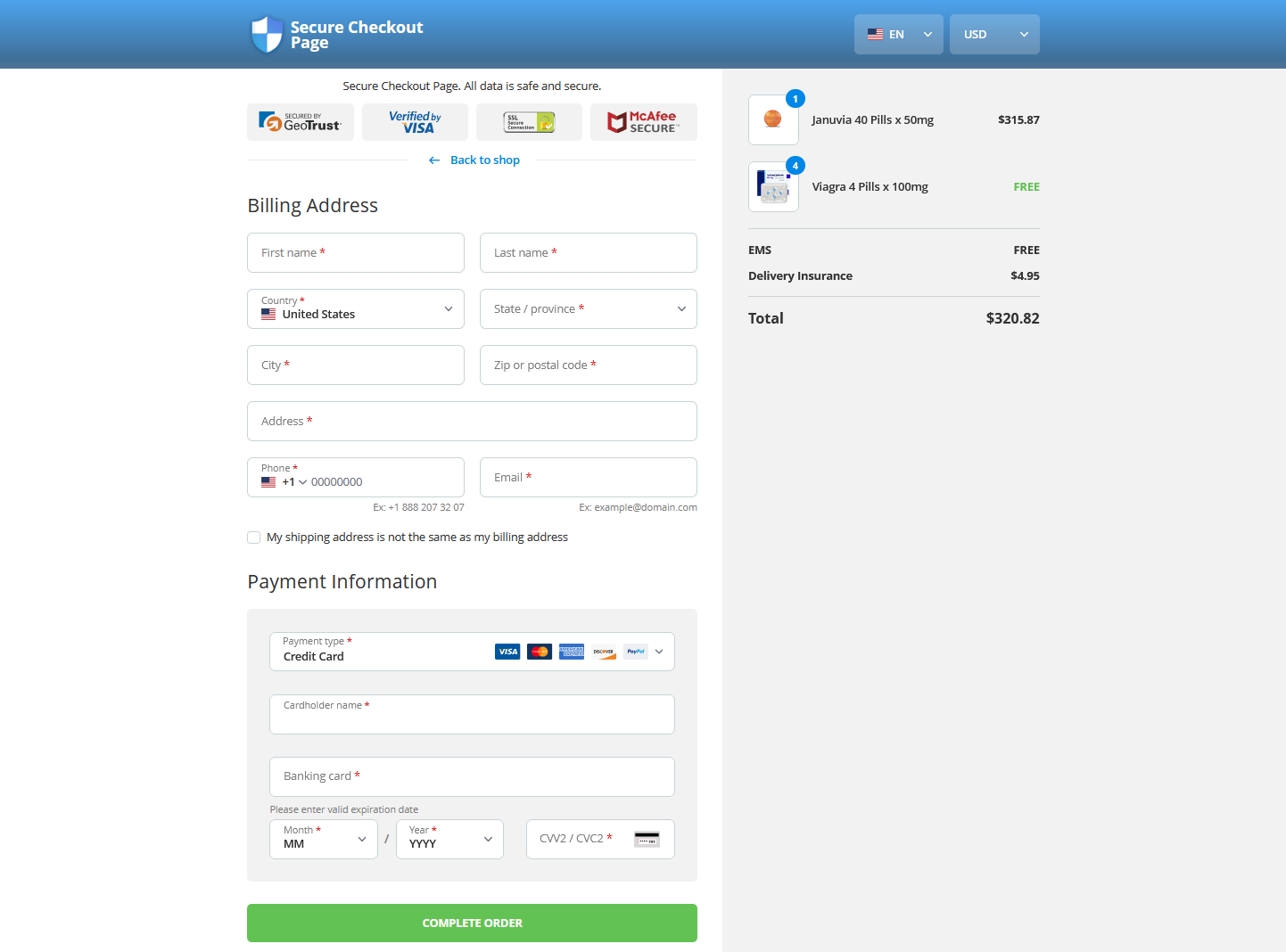Check shipping address differs from billing checkbox
1286x952 pixels.
click(x=254, y=538)
